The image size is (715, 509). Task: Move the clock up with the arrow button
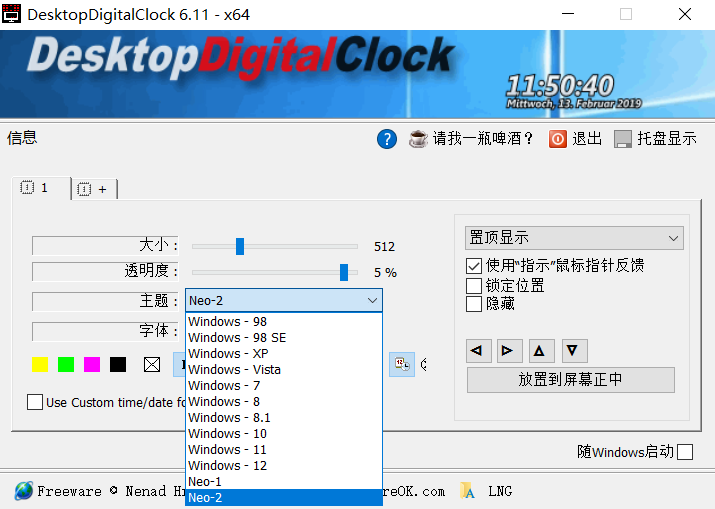[541, 351]
